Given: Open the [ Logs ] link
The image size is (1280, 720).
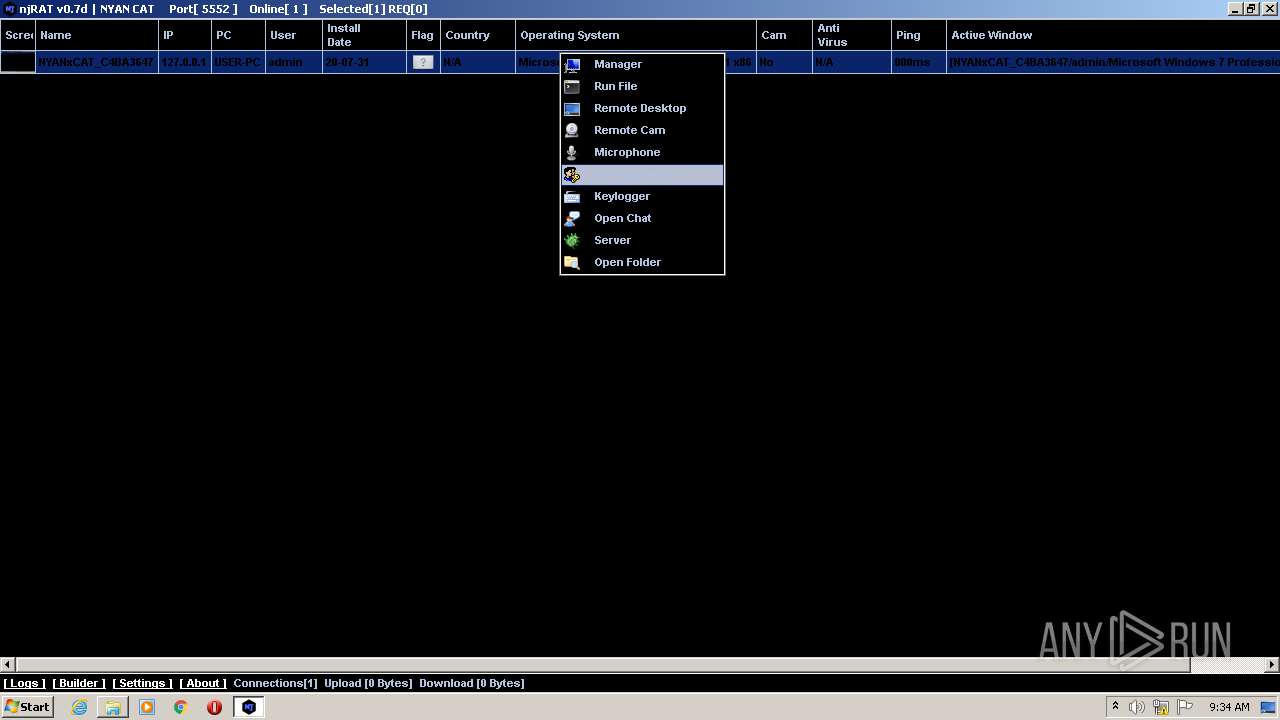Looking at the screenshot, I should (24, 683).
